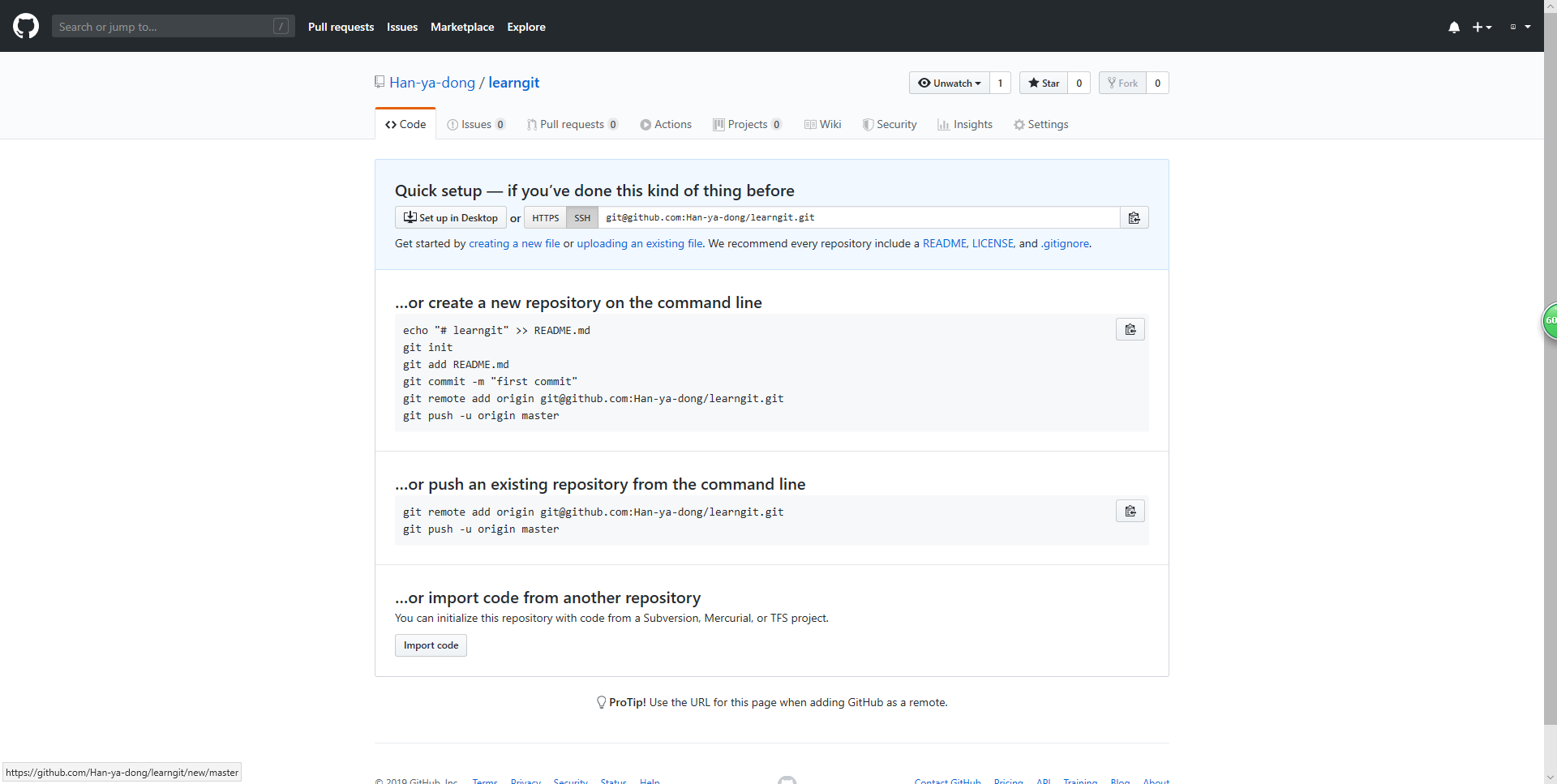Open the Wiki tab
Viewport: 1557px width, 784px height.
coord(823,124)
